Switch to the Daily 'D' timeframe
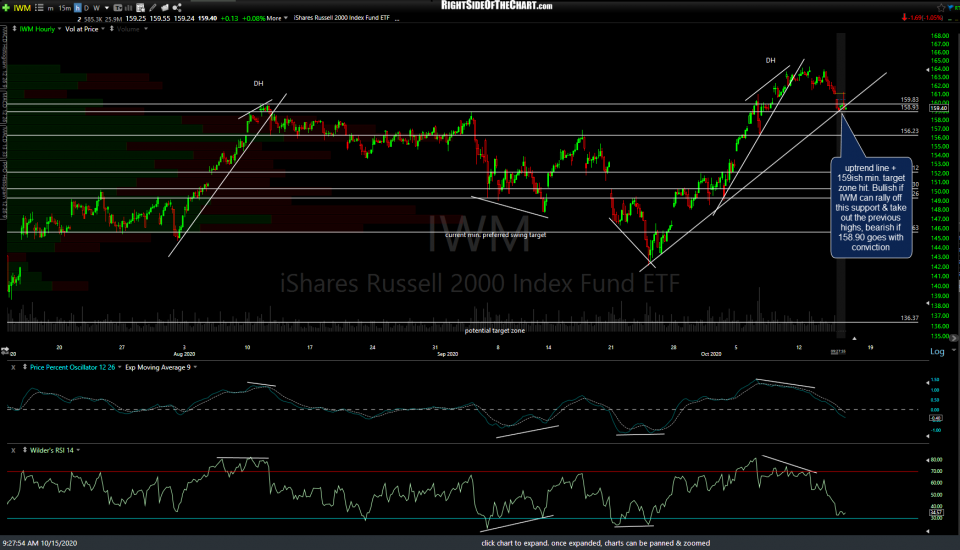This screenshot has width=960, height=550. pos(86,8)
